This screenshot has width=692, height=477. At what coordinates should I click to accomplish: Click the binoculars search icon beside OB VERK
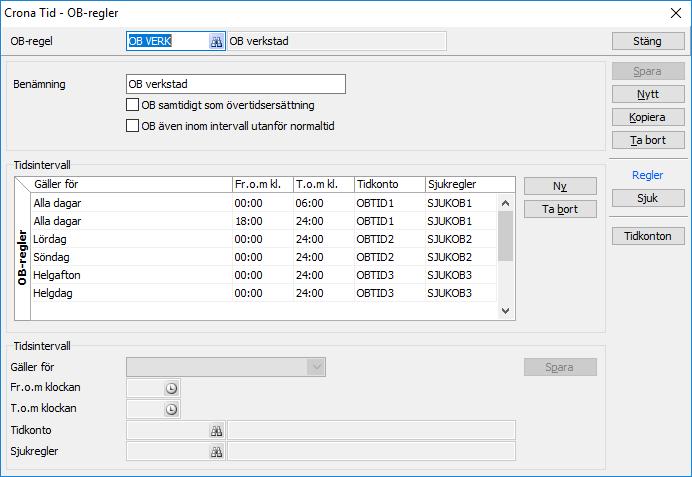tap(216, 41)
